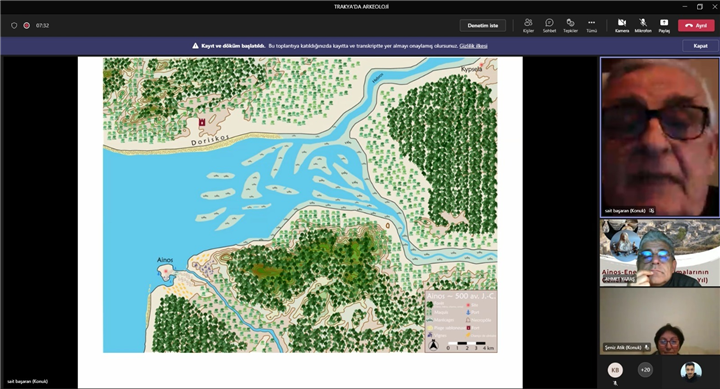The height and width of the screenshot is (389, 720).
Task: Open the Sohbet chat panel
Action: [549, 25]
